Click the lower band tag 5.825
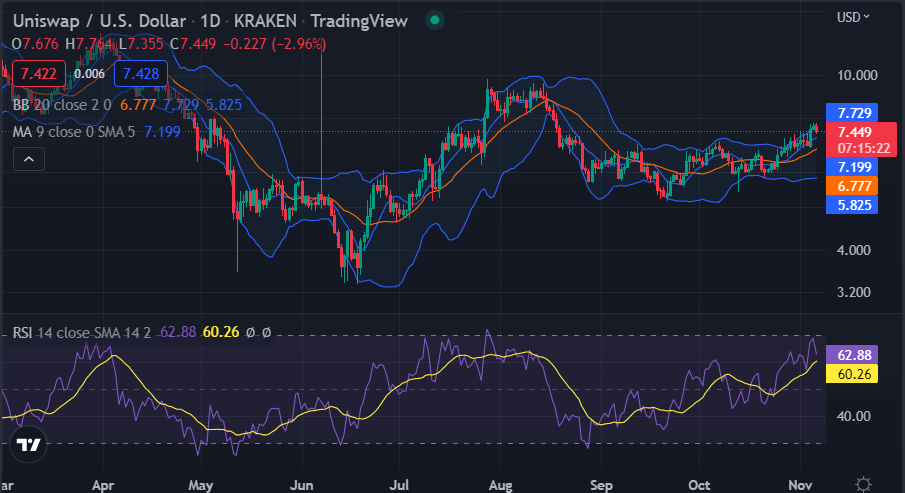Screen dimensions: 905x493 (x=852, y=205)
